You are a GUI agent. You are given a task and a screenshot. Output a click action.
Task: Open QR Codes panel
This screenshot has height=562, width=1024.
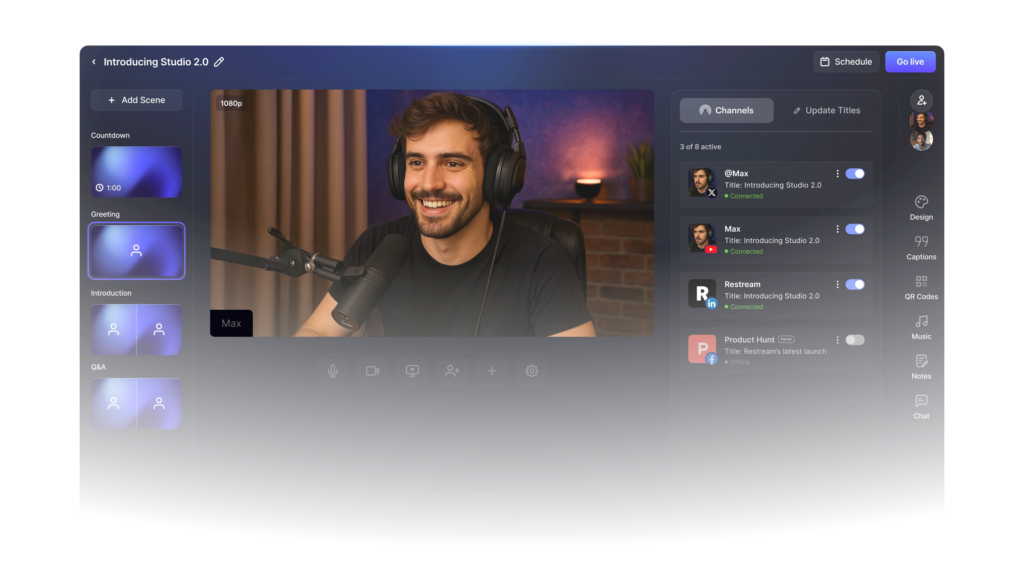point(921,288)
